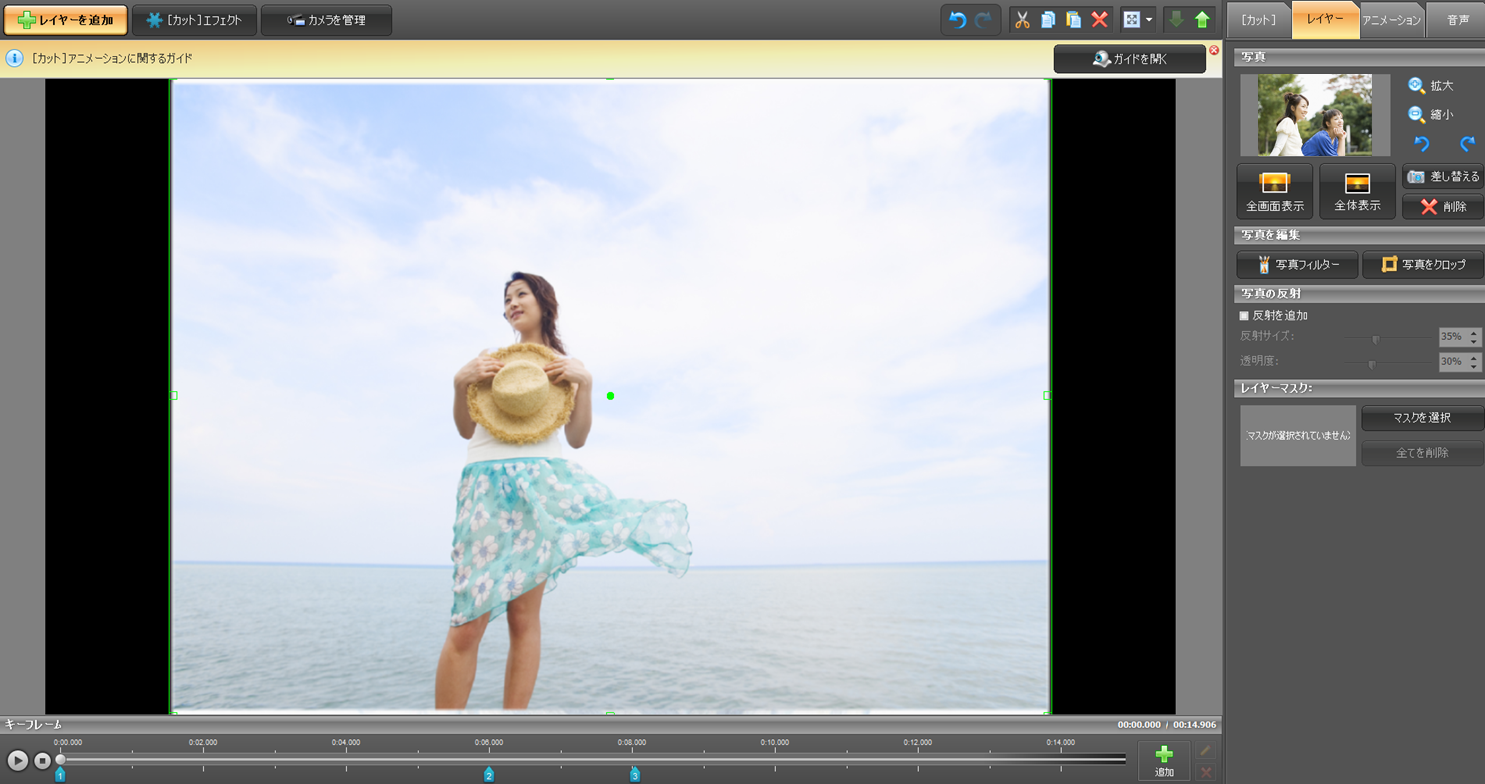
Task: Close the yellow guide notification bar
Action: (x=1214, y=50)
